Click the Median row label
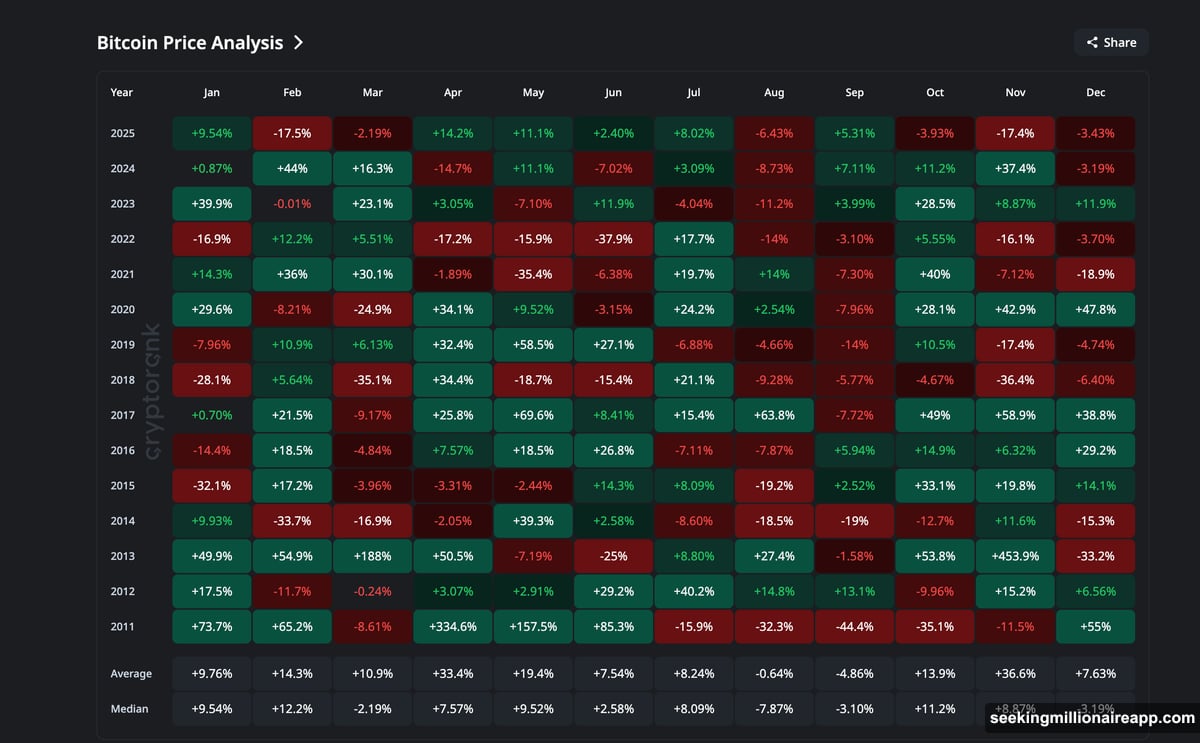The width and height of the screenshot is (1200, 743). [131, 709]
